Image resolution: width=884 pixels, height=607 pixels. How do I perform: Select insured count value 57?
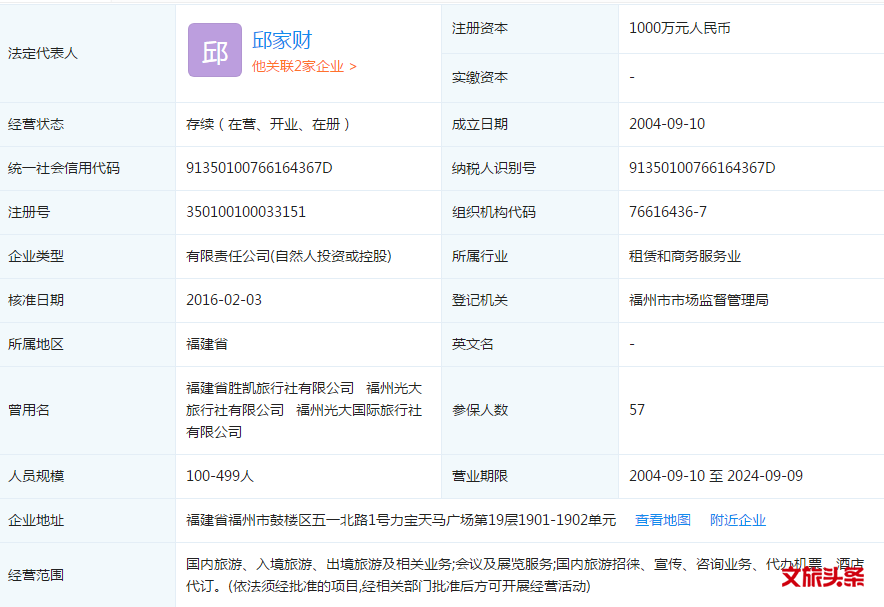(x=637, y=410)
